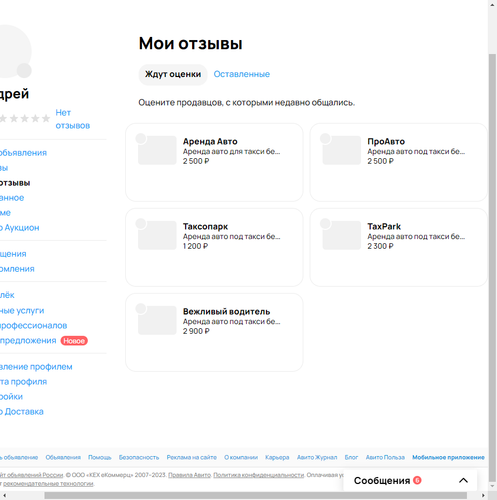
Task: Open Мобильное приложение footer link
Action: click(x=448, y=457)
